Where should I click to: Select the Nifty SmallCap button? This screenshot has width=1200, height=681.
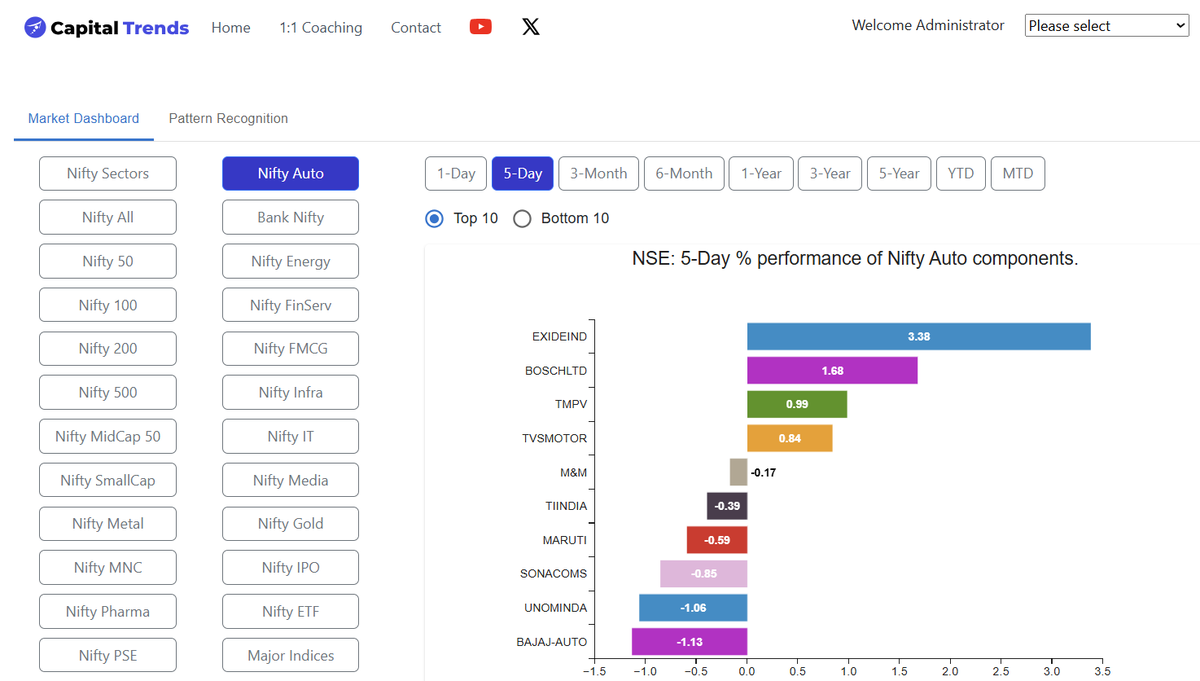[108, 480]
